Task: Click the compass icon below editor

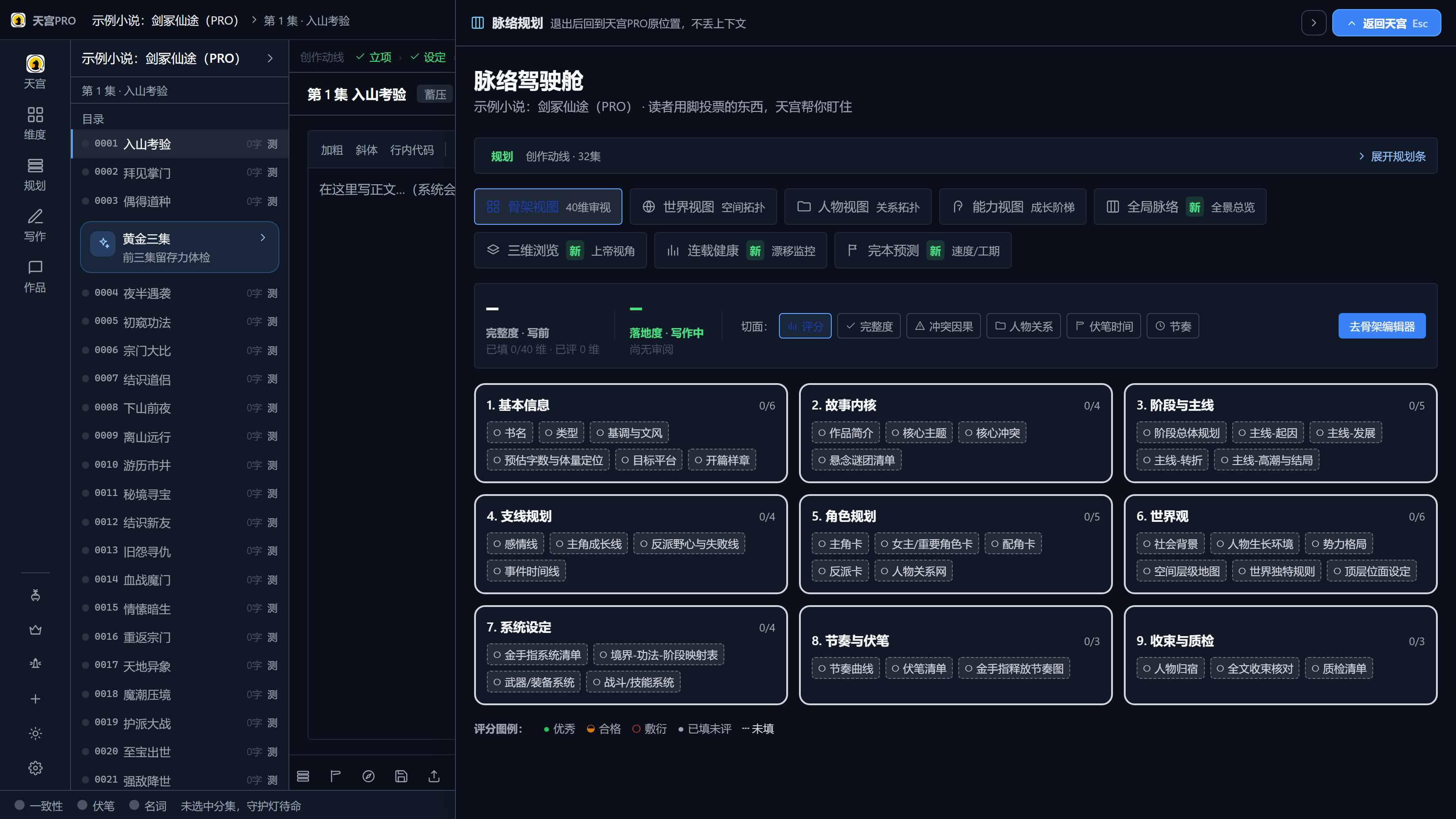Action: [368, 776]
